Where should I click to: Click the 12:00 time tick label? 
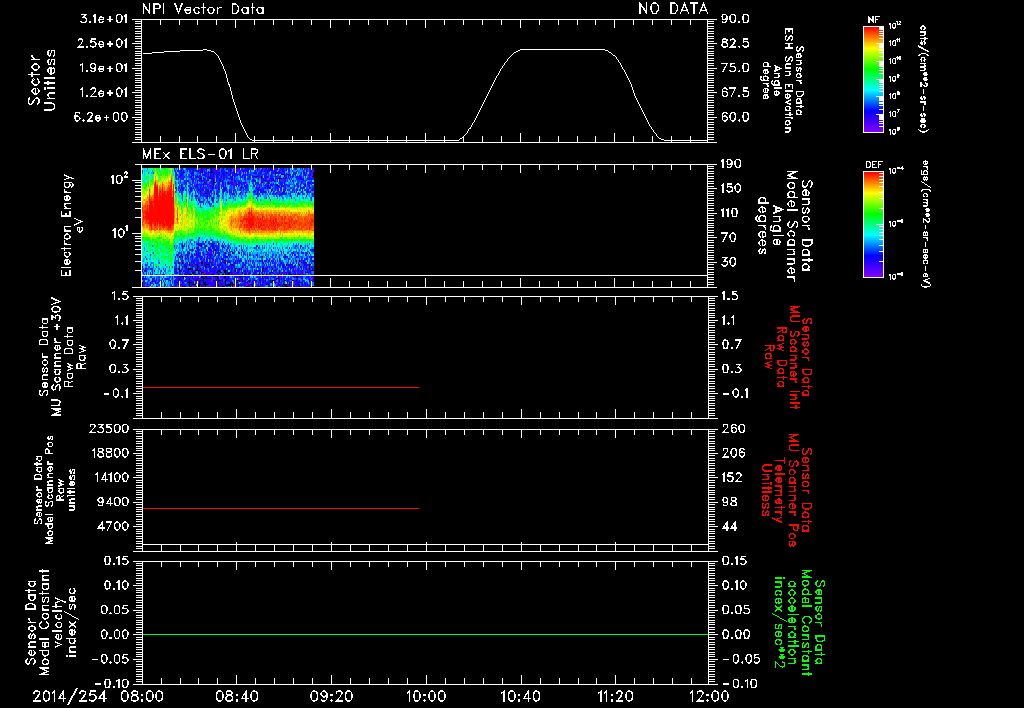pyautogui.click(x=709, y=696)
